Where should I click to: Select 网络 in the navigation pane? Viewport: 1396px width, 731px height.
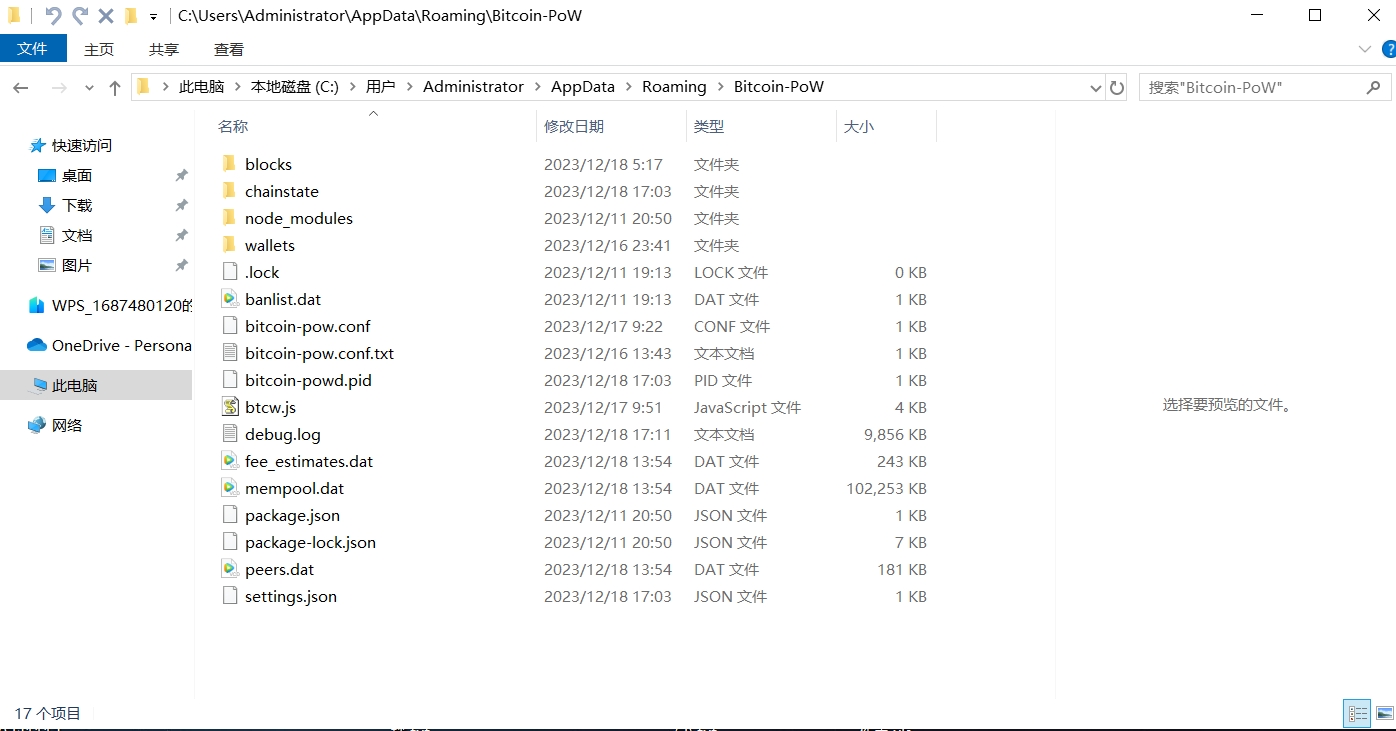tap(67, 425)
